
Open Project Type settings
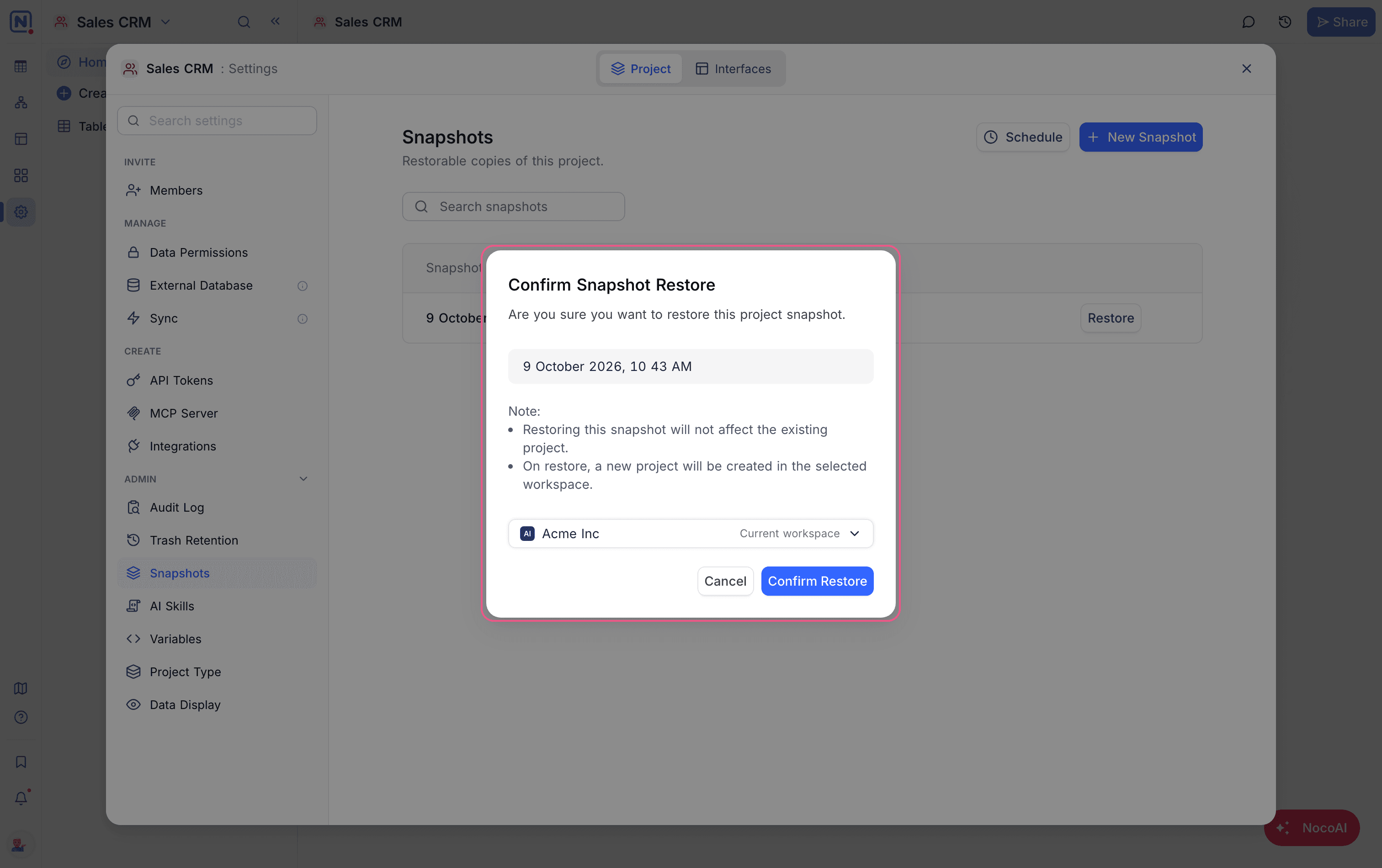[x=217, y=671]
